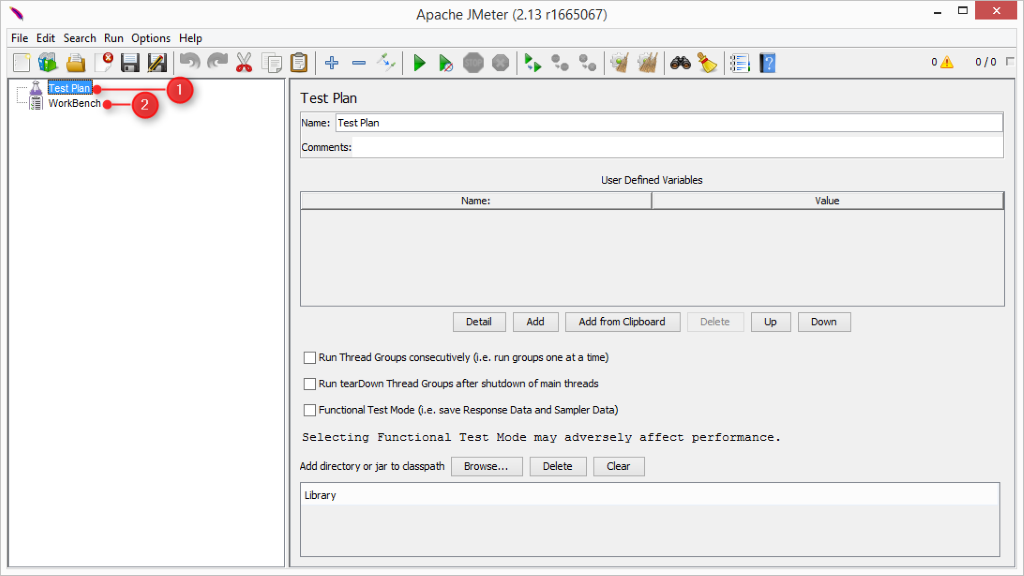The width and height of the screenshot is (1024, 576).
Task: Check Run tearDown Thread Groups after shutdown
Action: tap(310, 383)
